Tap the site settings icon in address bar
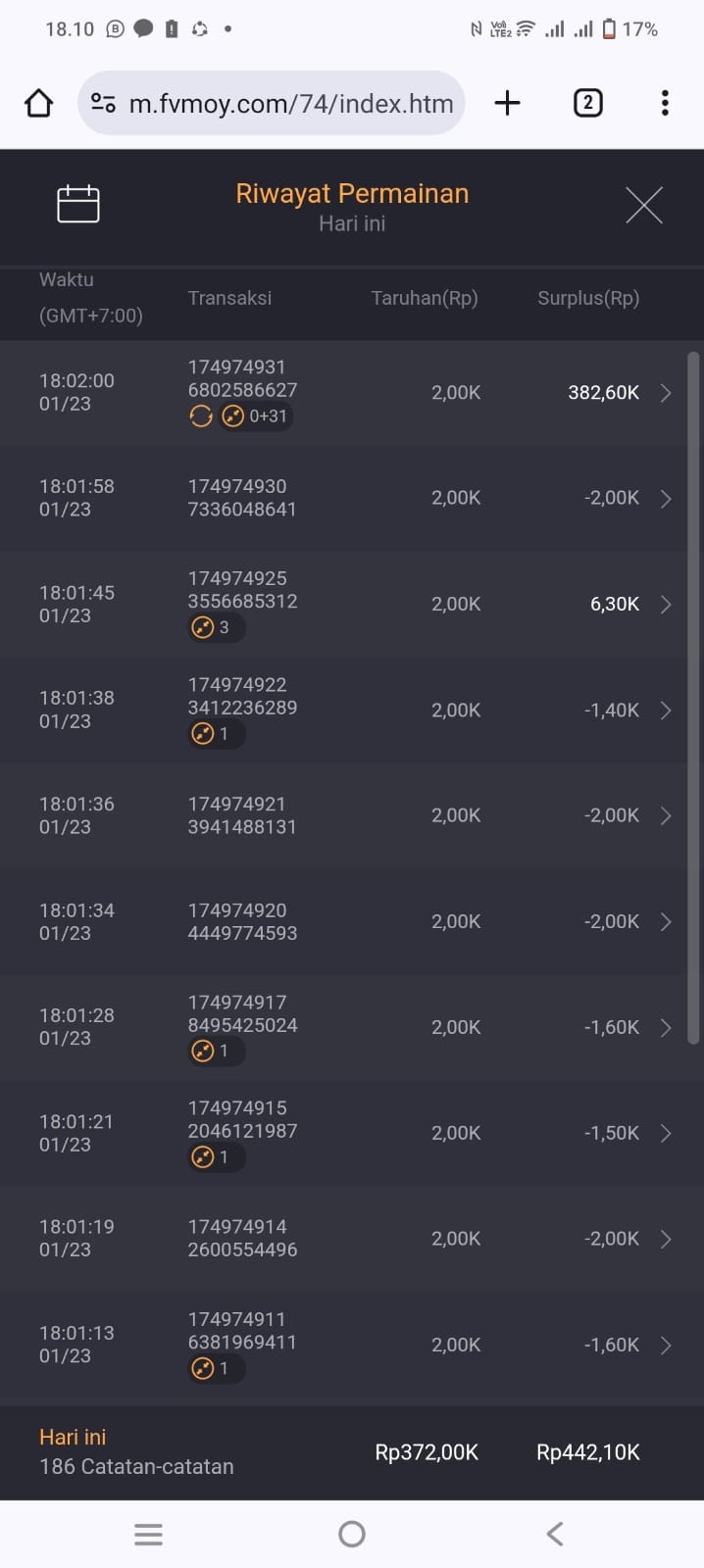This screenshot has width=704, height=1568. tap(103, 103)
